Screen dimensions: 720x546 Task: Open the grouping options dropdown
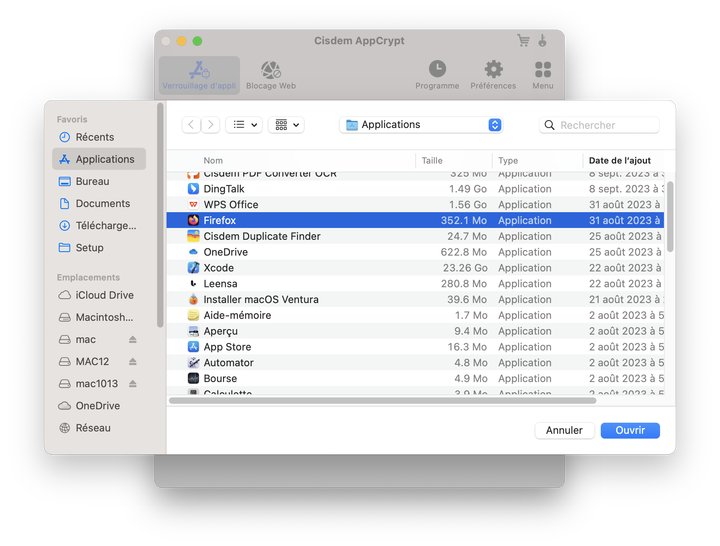287,124
